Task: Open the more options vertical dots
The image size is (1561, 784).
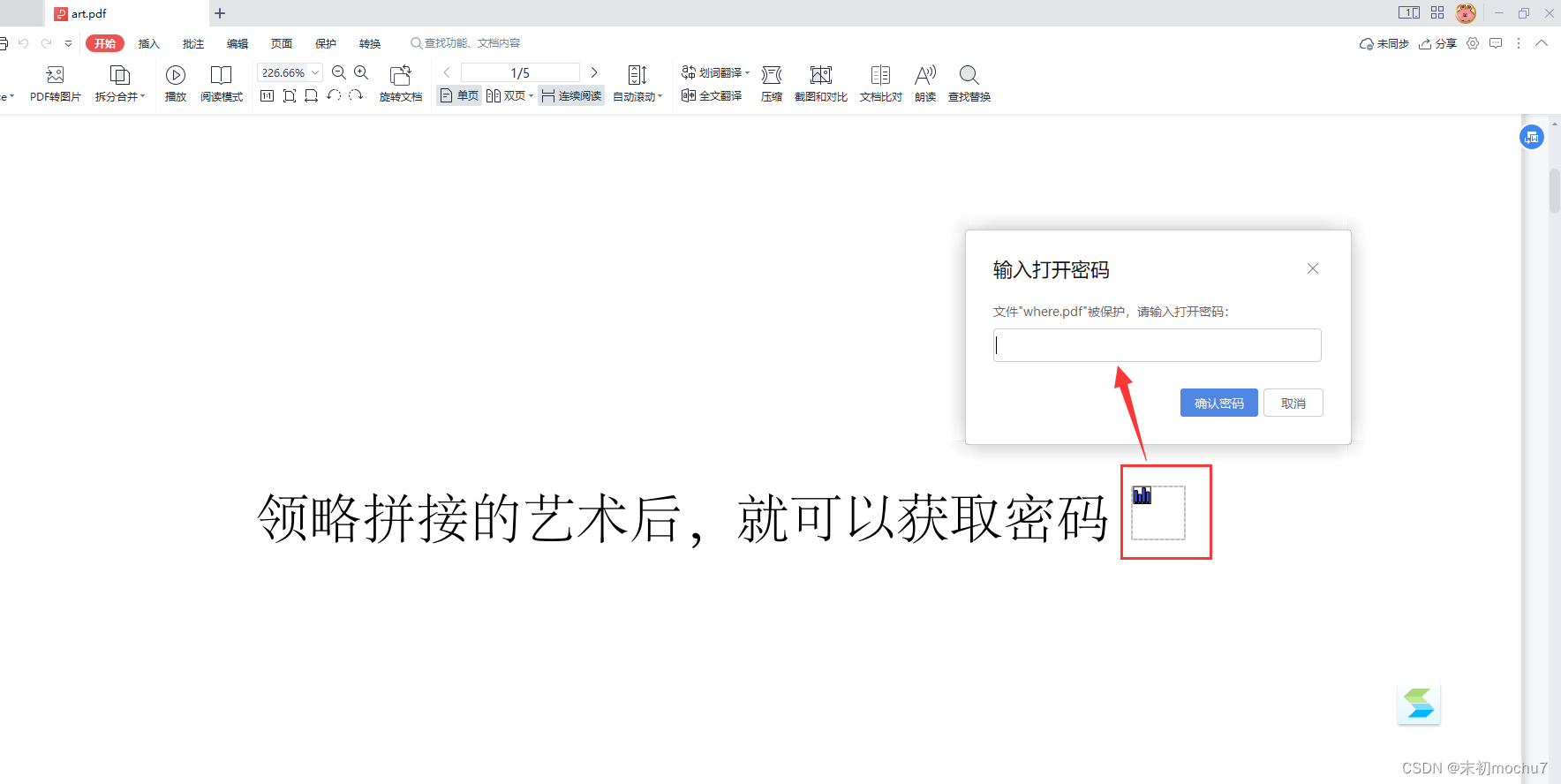Action: (1519, 43)
